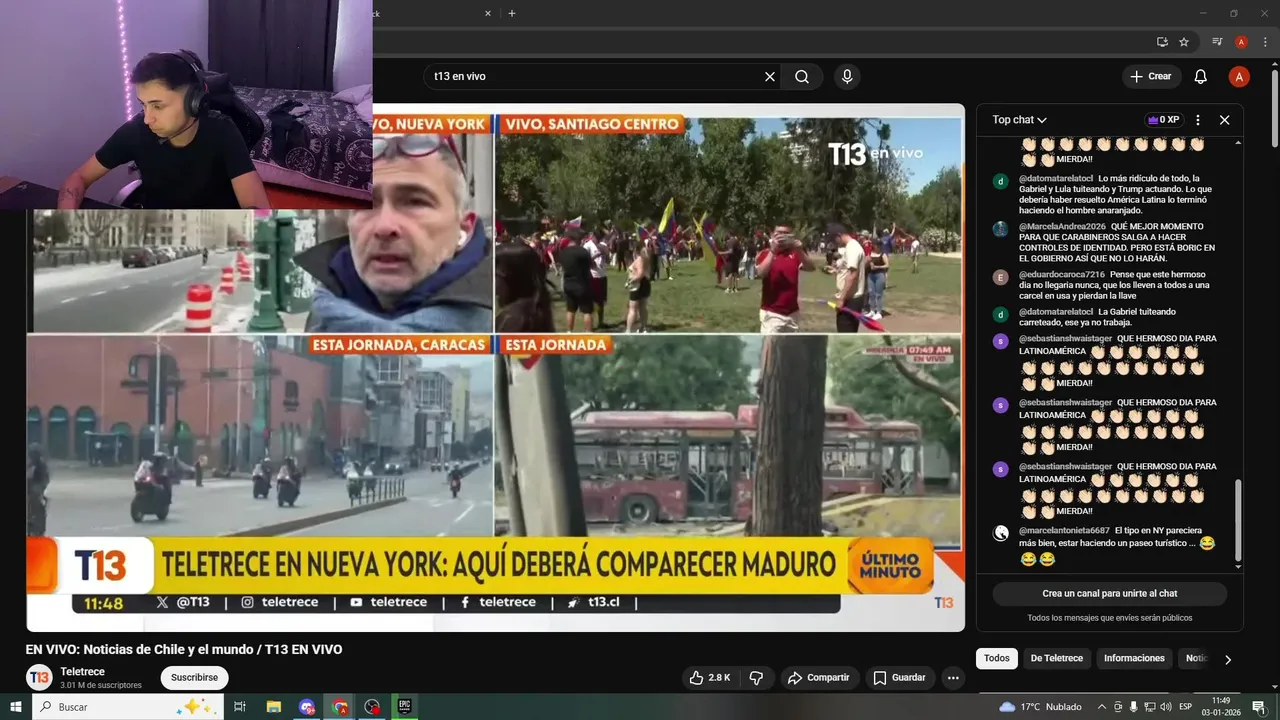Image resolution: width=1280 pixels, height=720 pixels.
Task: Open @marcelantonieta6687 chat author
Action: 1064,530
